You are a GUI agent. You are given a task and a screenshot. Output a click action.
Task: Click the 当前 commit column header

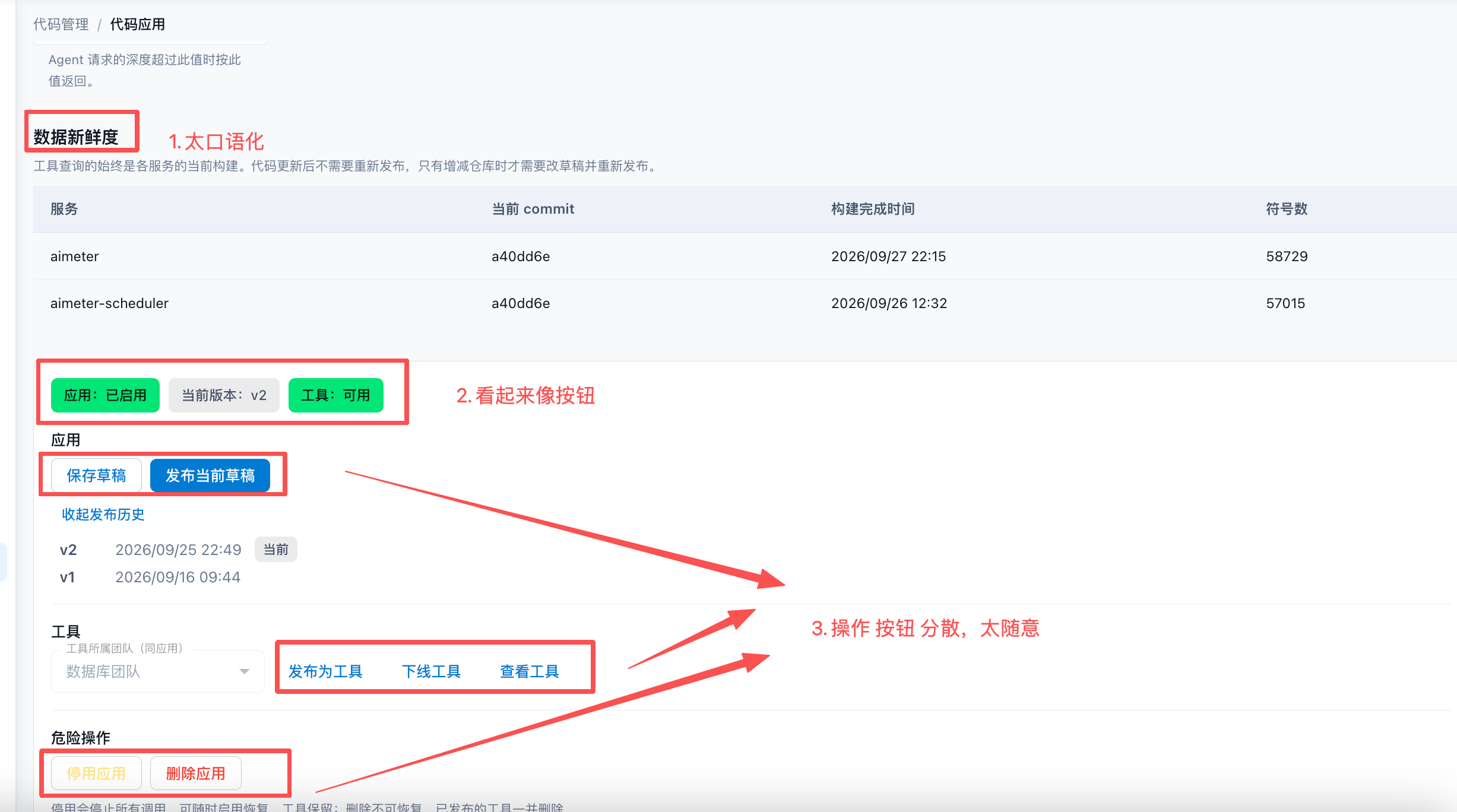533,209
